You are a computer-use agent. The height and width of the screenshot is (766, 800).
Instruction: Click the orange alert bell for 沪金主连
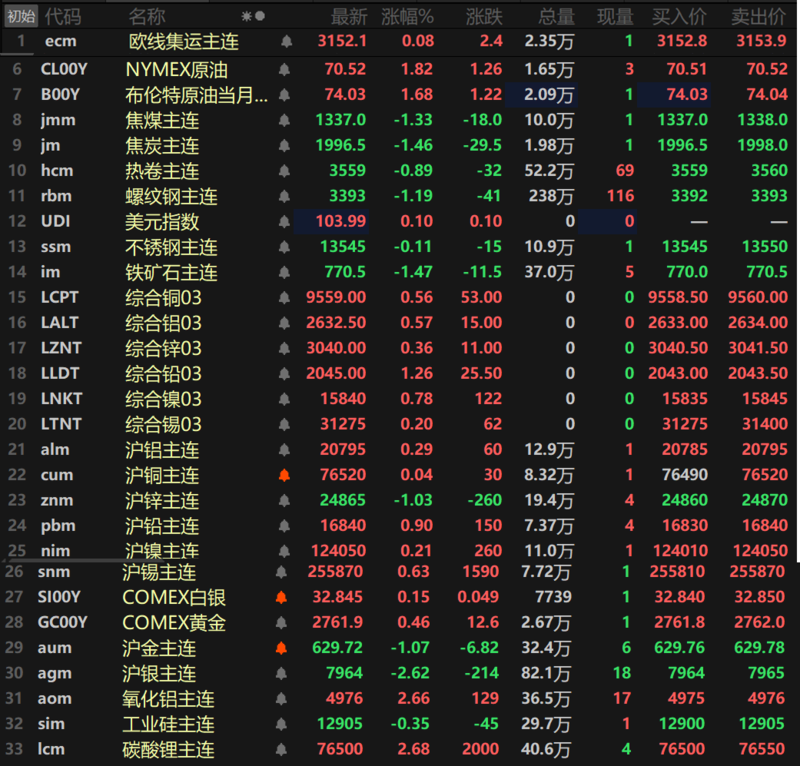point(281,649)
